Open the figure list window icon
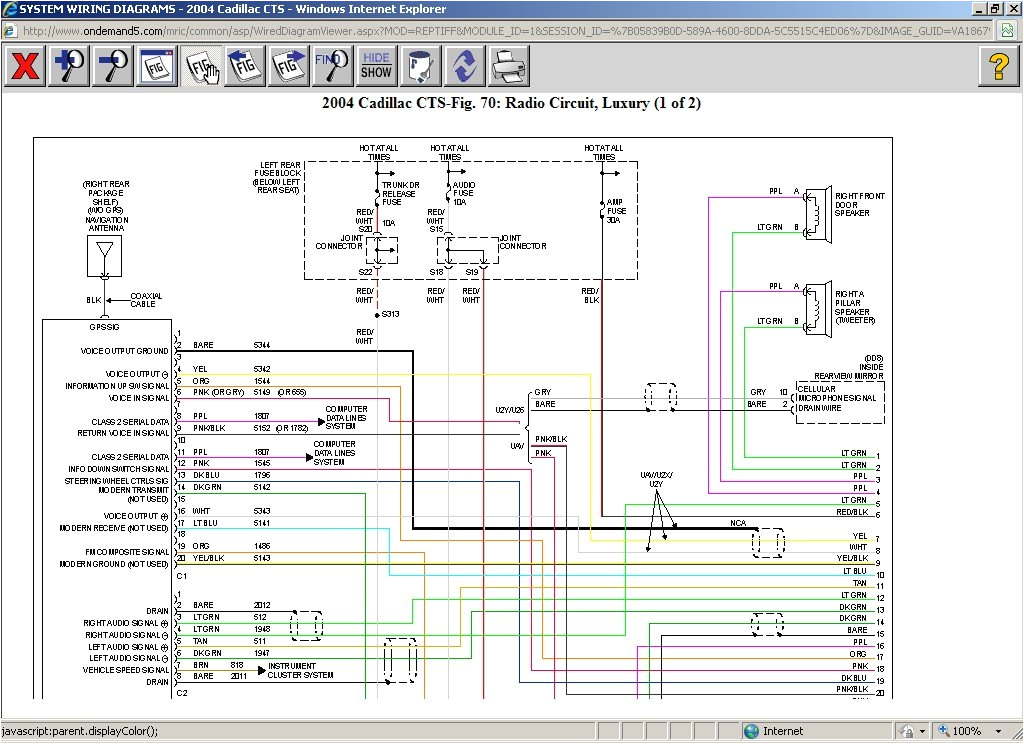This screenshot has width=1024, height=744. pyautogui.click(x=158, y=66)
